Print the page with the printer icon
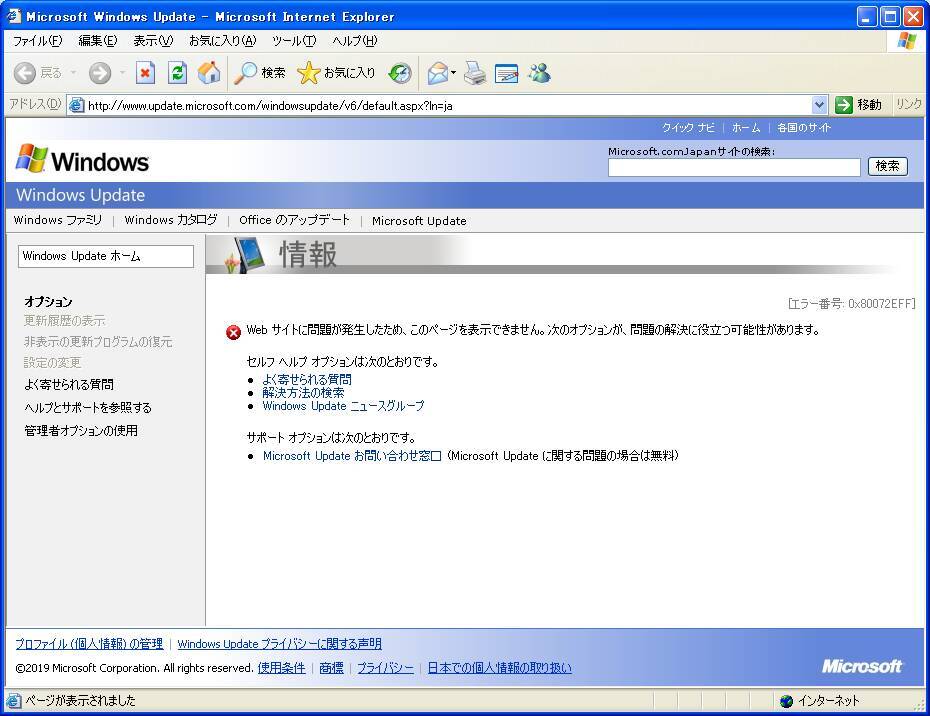930x716 pixels. [474, 73]
